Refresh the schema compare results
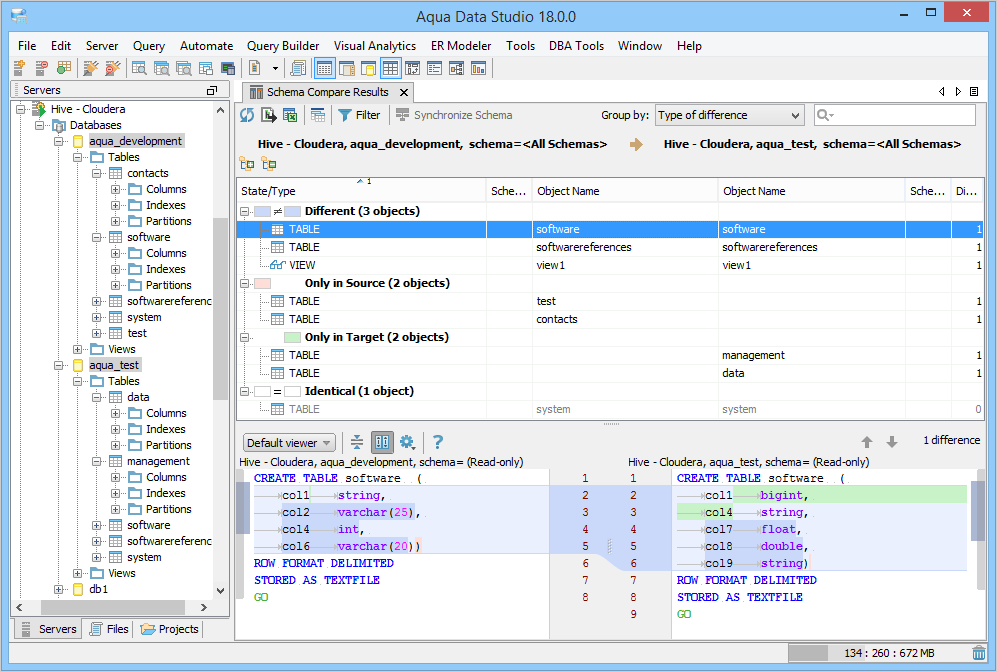997x672 pixels. coord(247,115)
